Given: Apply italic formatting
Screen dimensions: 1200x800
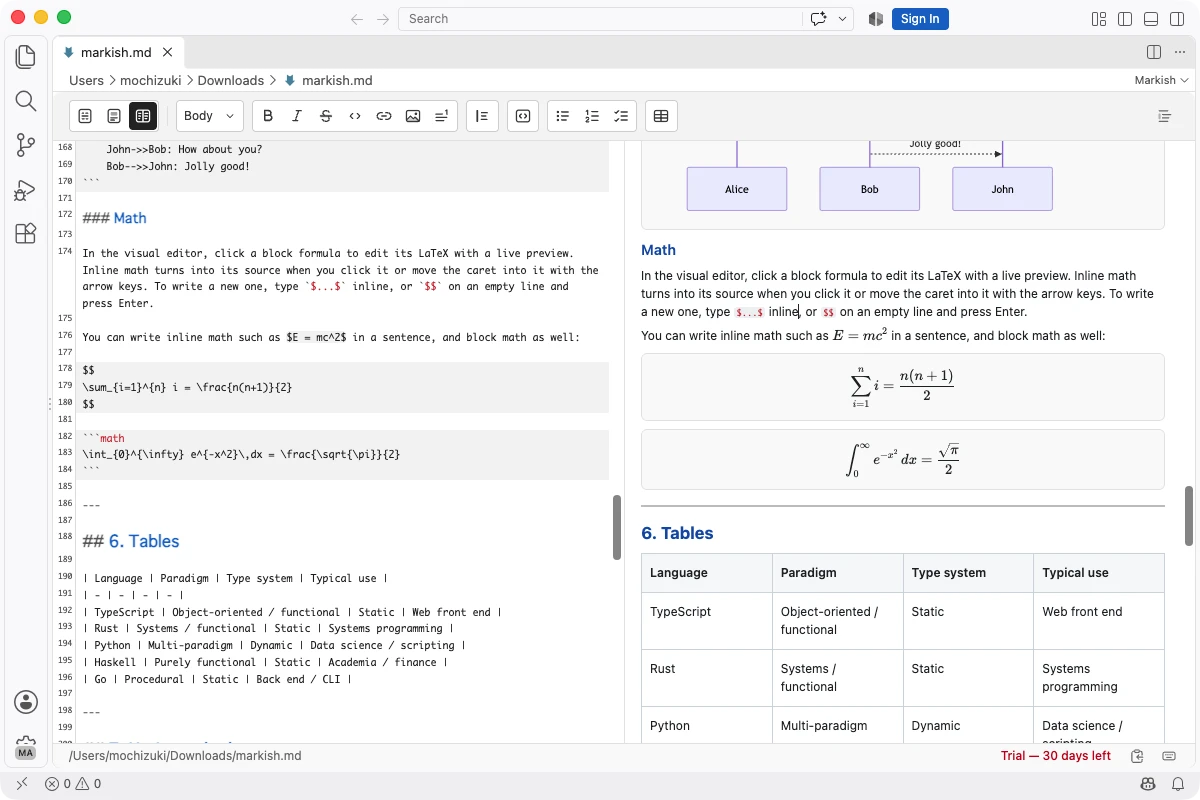Looking at the screenshot, I should tap(297, 116).
